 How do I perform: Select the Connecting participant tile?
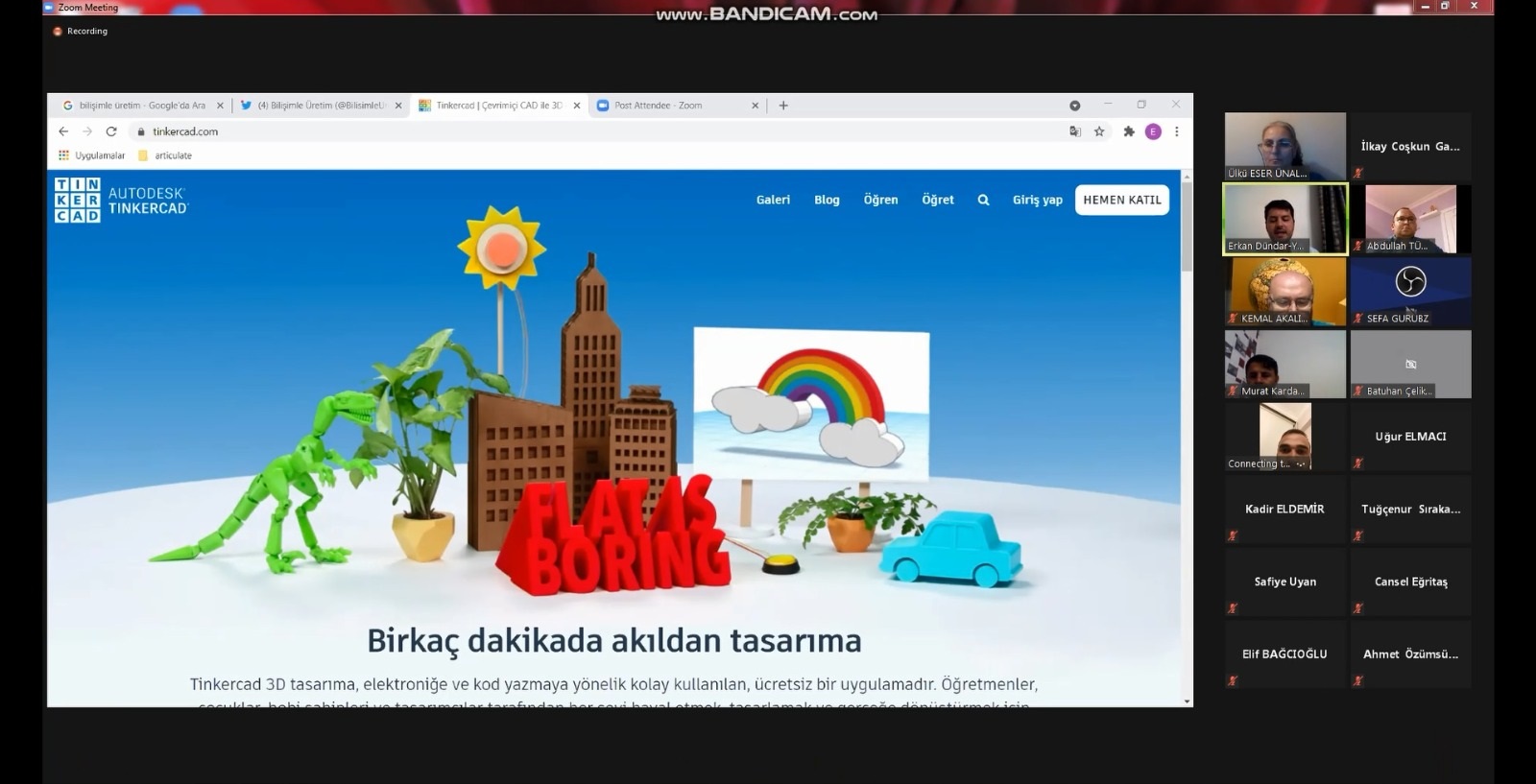1284,437
